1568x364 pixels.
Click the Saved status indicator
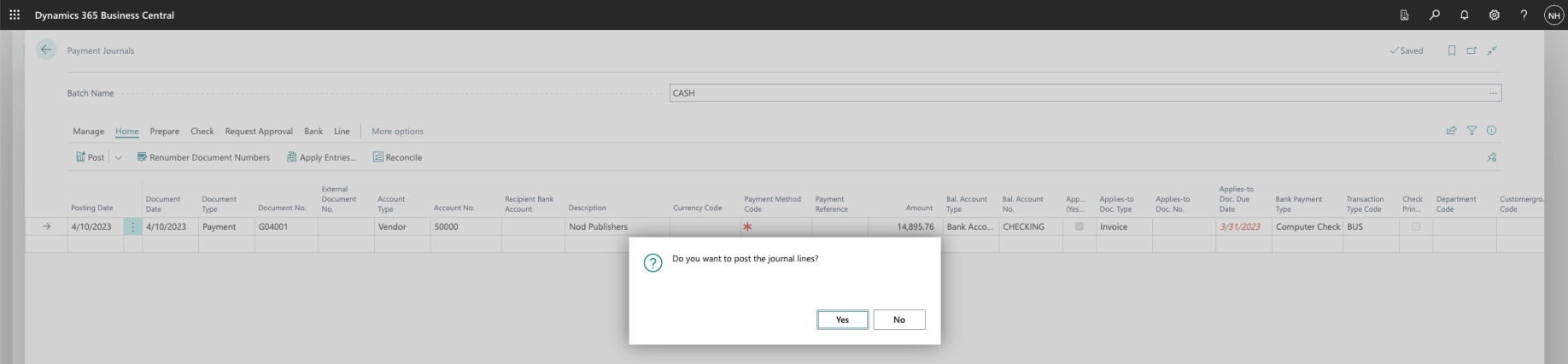click(1407, 50)
